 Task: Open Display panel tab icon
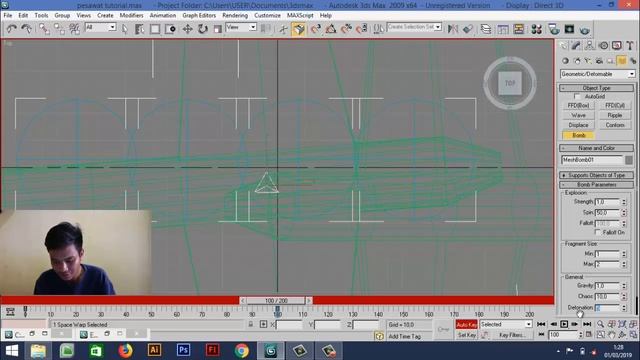tap(617, 45)
